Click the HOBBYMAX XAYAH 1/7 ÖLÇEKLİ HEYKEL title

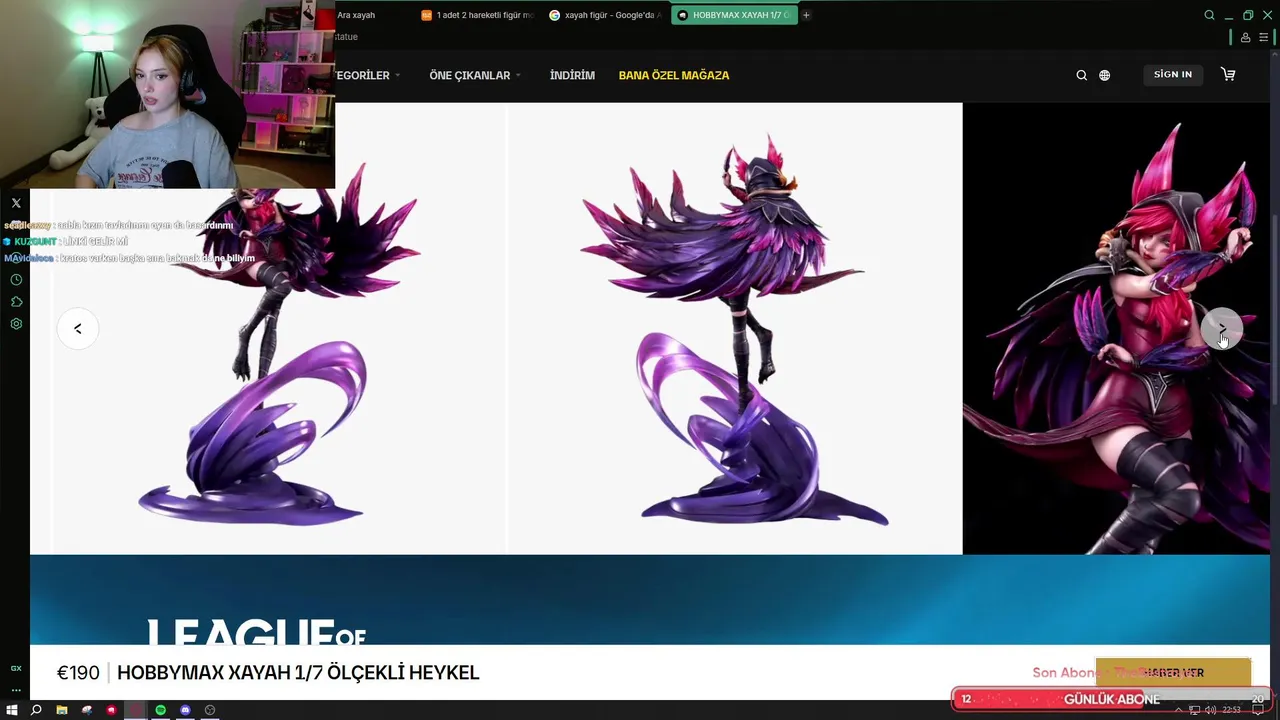coord(298,673)
